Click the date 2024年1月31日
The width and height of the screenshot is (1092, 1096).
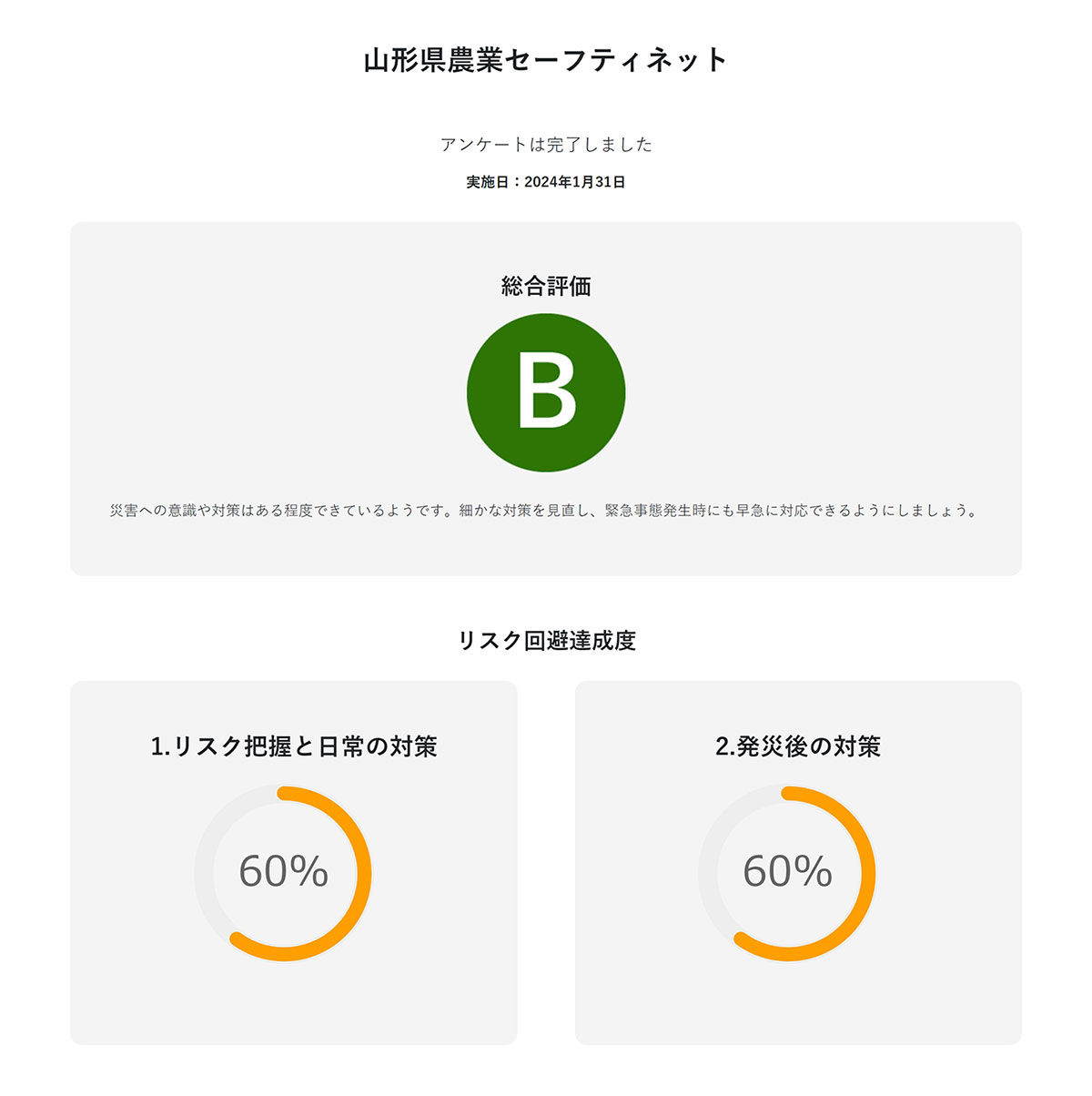click(x=575, y=182)
